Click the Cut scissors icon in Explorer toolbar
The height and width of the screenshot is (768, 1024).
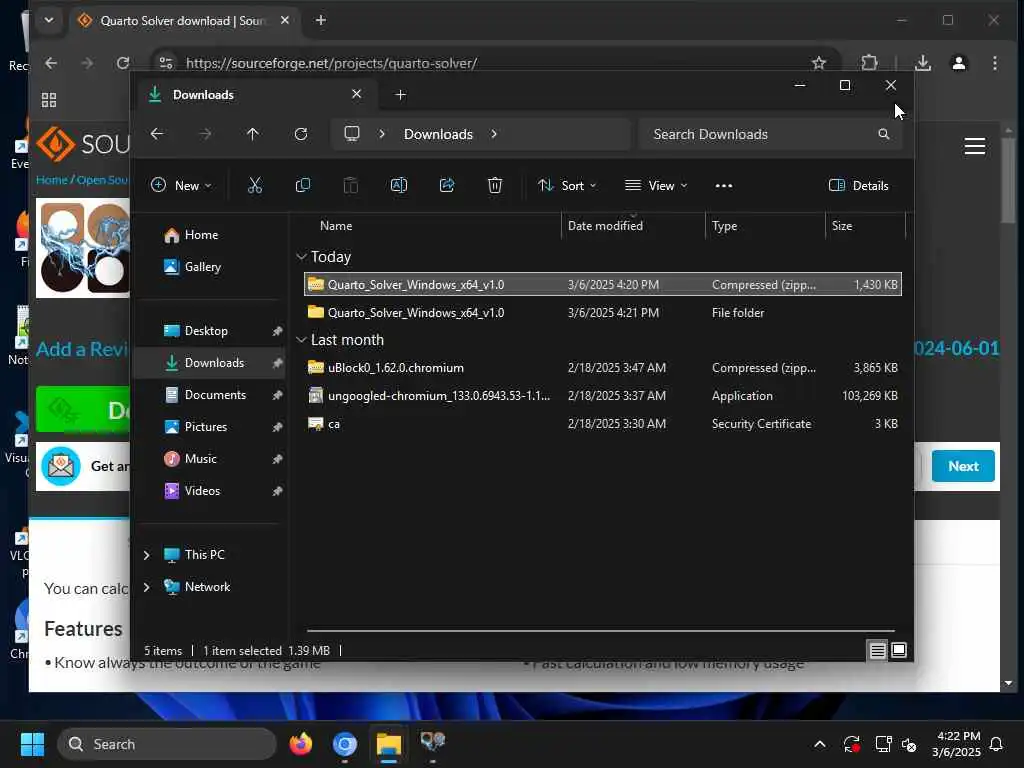click(255, 185)
